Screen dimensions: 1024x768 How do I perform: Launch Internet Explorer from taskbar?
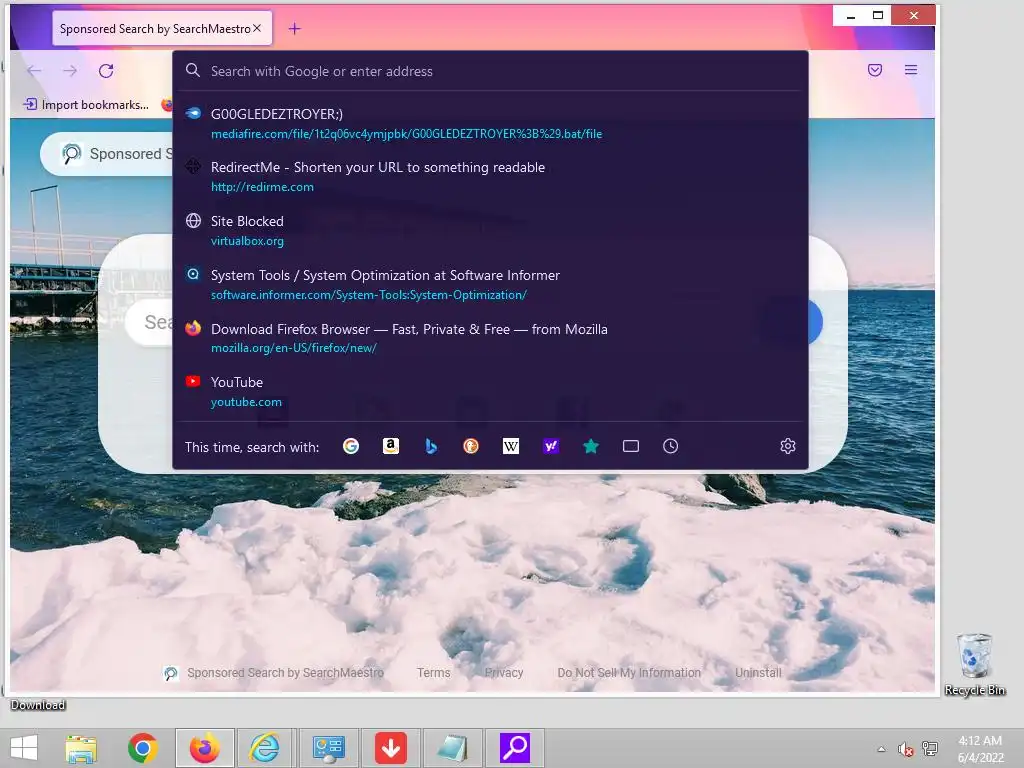pyautogui.click(x=265, y=748)
